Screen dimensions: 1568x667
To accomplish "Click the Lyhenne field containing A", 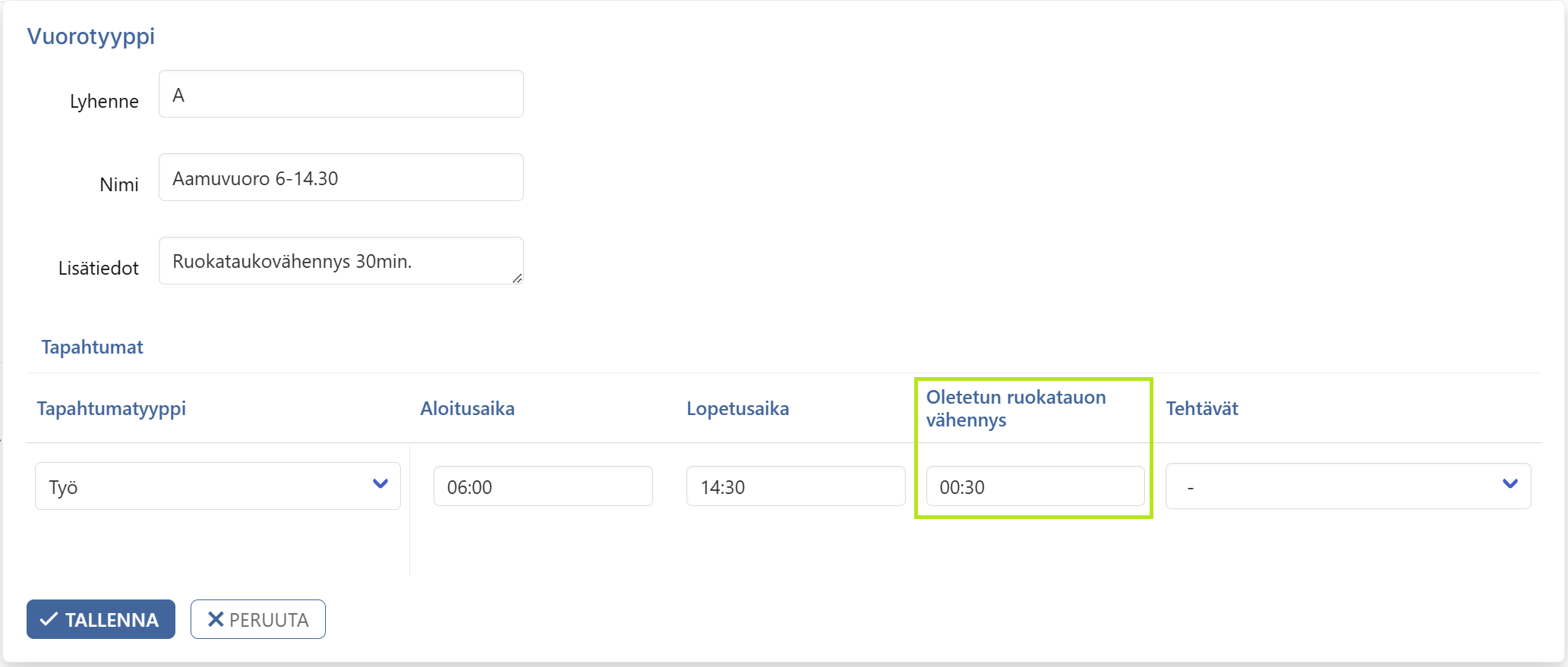I will tap(341, 94).
